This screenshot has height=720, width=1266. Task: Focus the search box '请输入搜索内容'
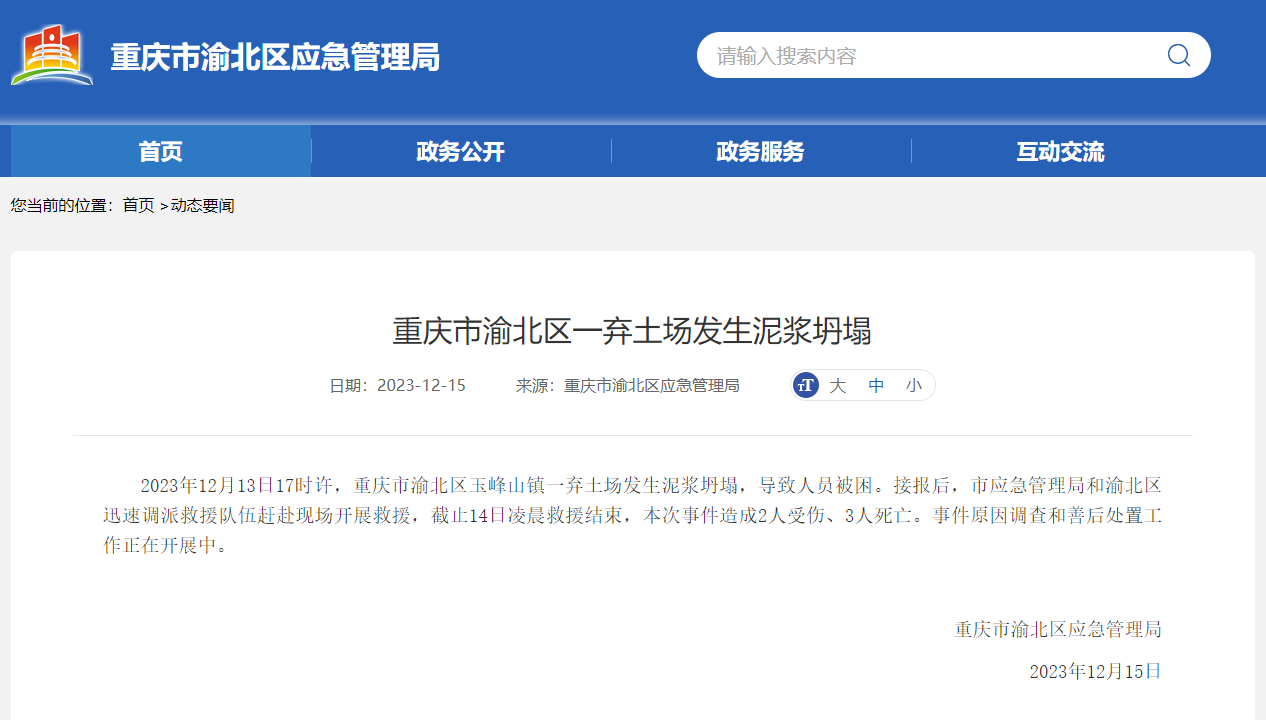(953, 55)
